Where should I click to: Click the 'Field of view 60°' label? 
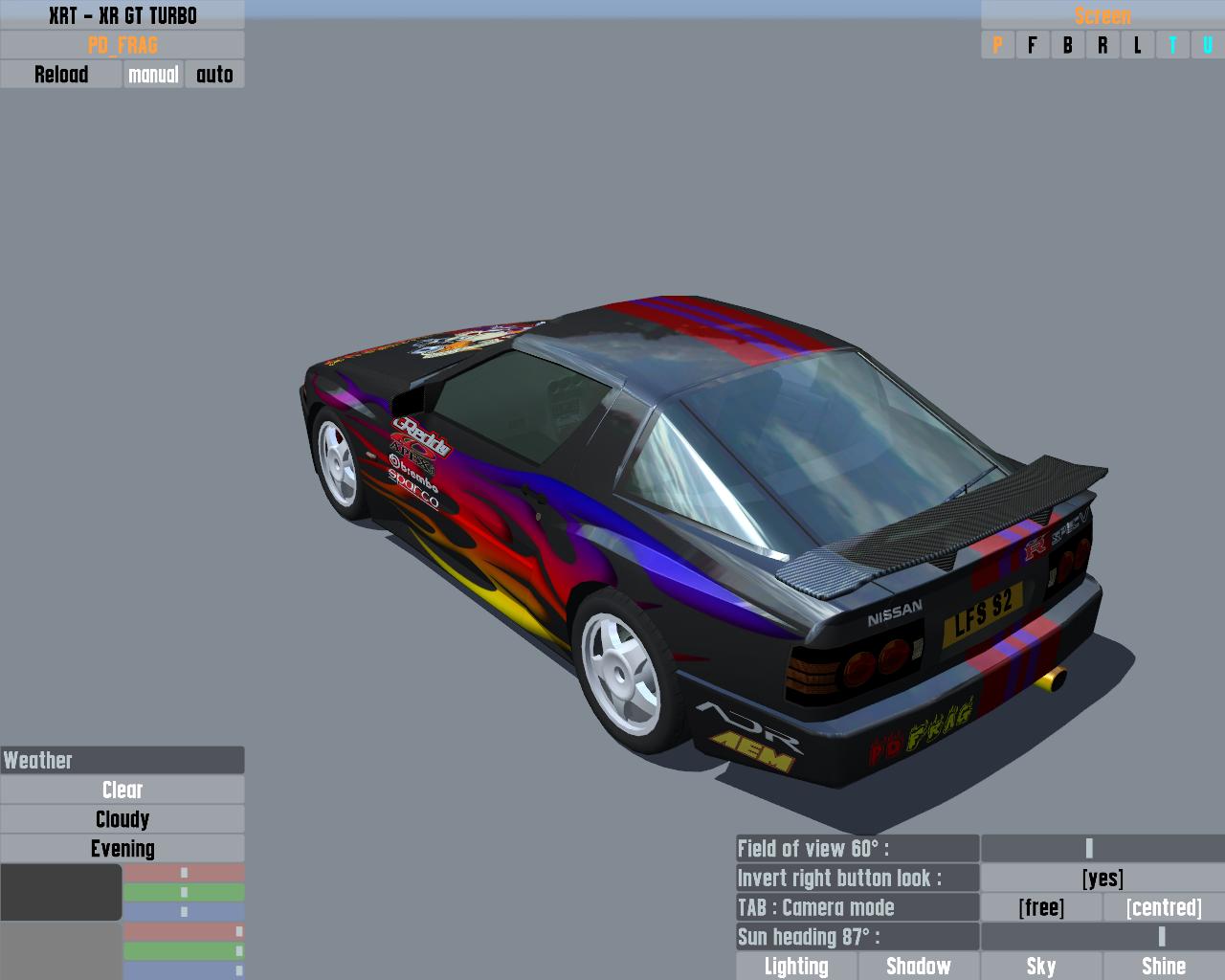point(857,848)
